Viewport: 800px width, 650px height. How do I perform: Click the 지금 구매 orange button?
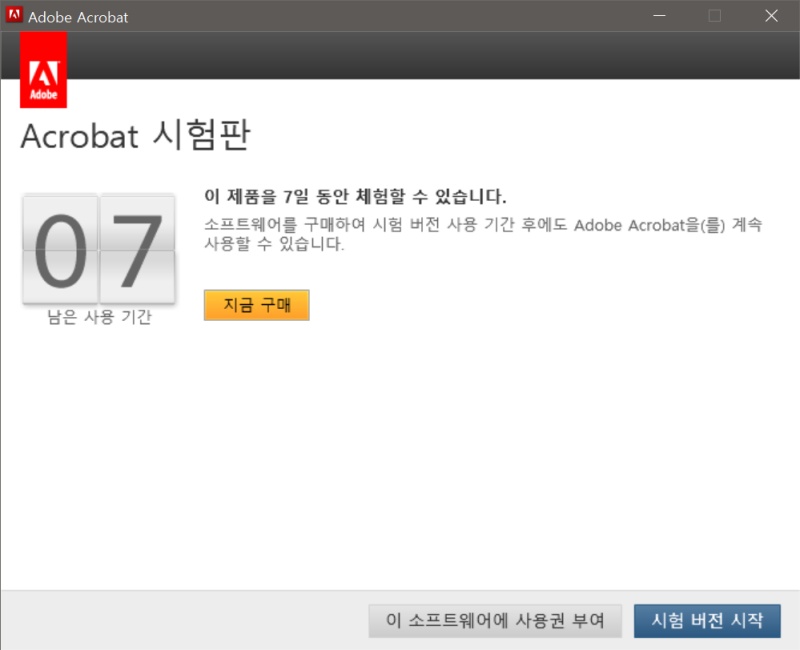(256, 305)
